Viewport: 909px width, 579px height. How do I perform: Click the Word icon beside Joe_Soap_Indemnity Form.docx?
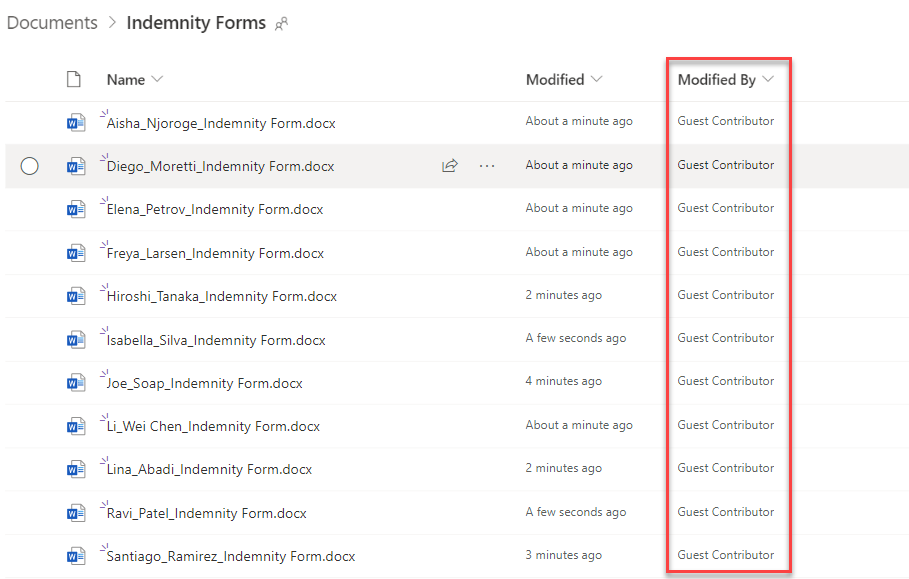[75, 382]
